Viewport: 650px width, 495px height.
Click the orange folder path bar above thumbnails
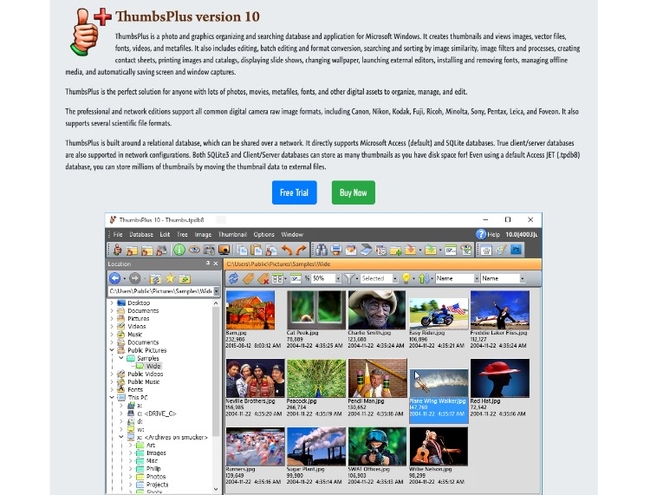pyautogui.click(x=382, y=264)
